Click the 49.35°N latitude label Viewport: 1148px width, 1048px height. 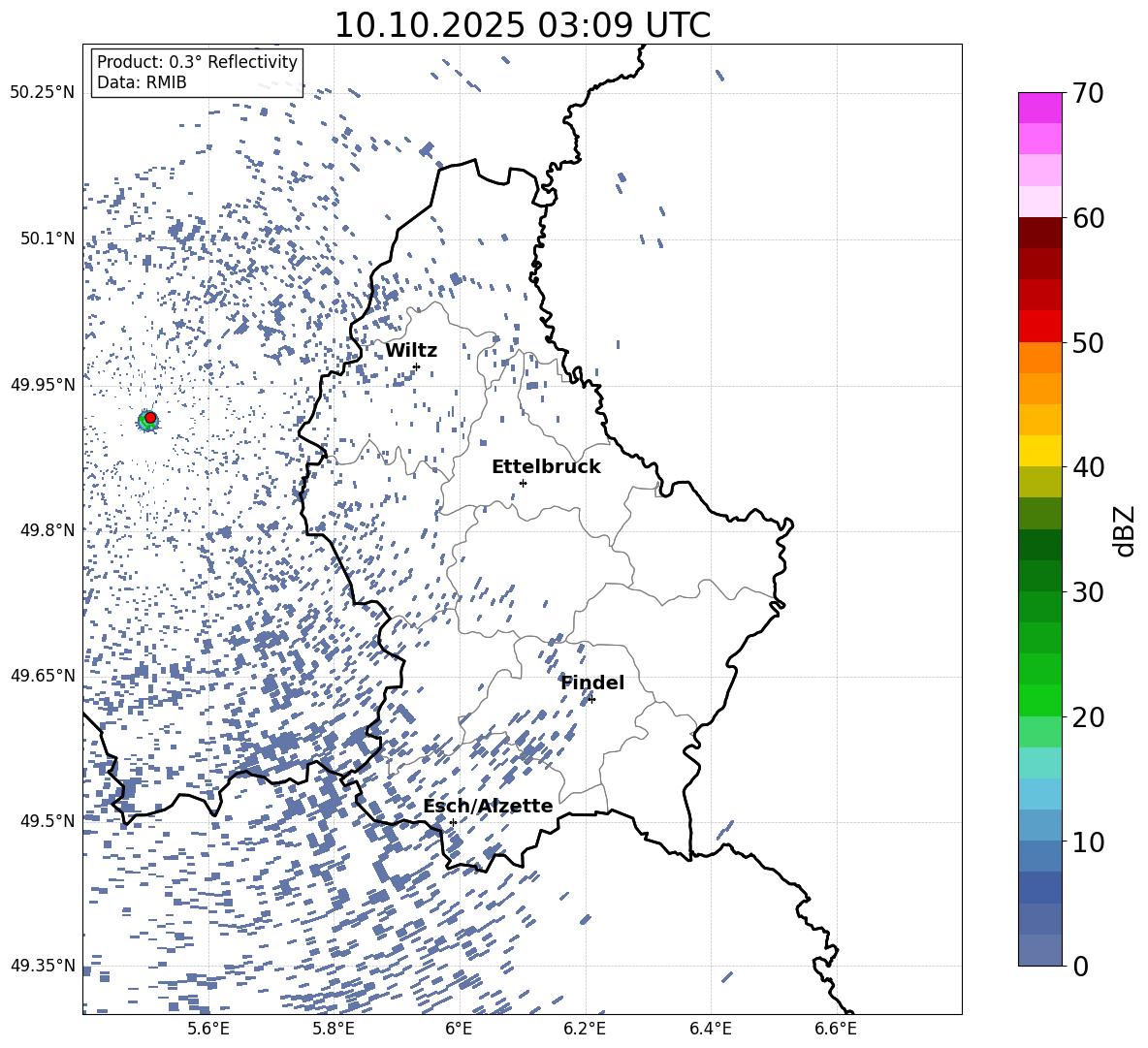(x=42, y=966)
